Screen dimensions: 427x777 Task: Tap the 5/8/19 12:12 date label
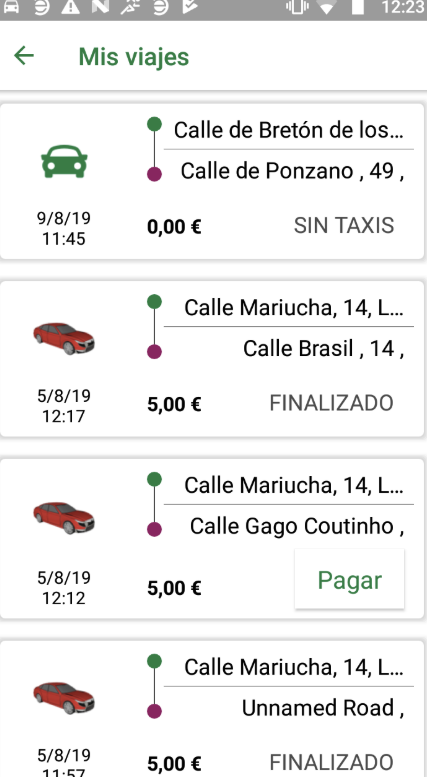click(64, 588)
